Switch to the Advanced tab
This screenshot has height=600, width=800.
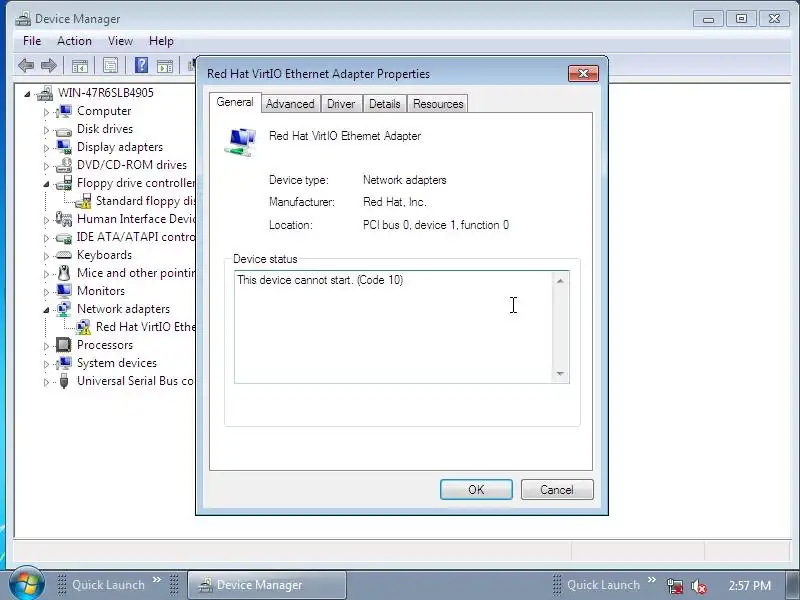click(x=290, y=104)
